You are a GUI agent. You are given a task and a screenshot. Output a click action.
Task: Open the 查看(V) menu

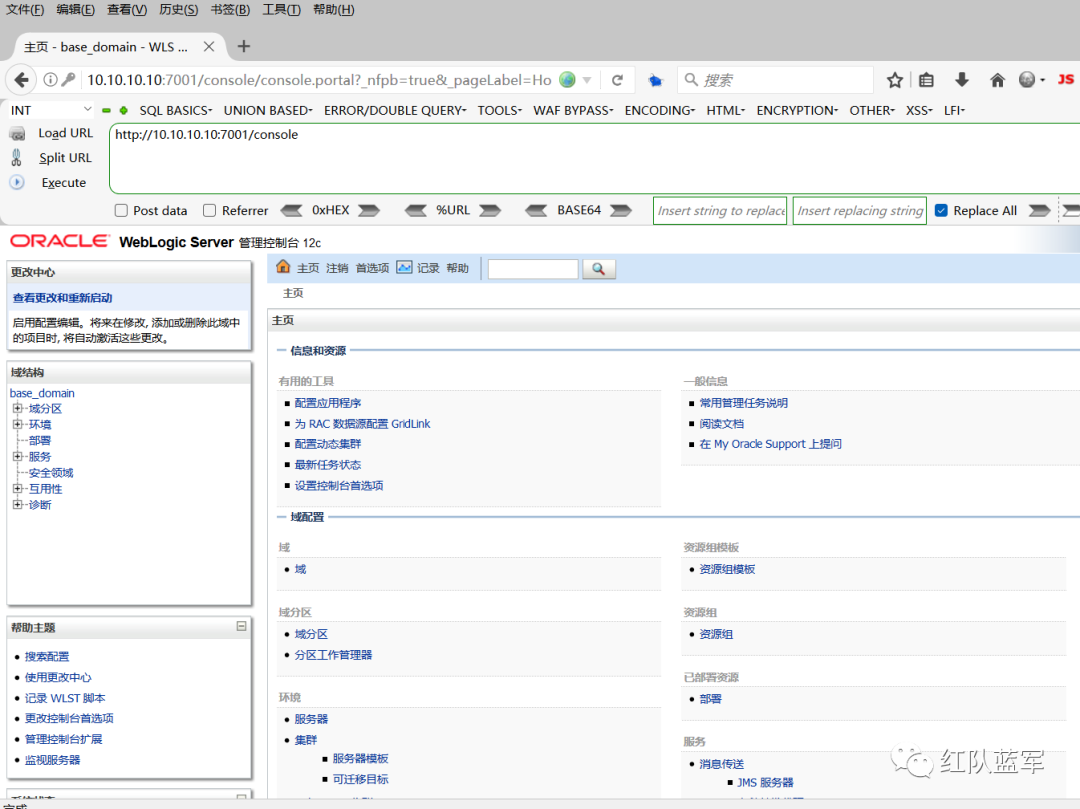(x=127, y=10)
